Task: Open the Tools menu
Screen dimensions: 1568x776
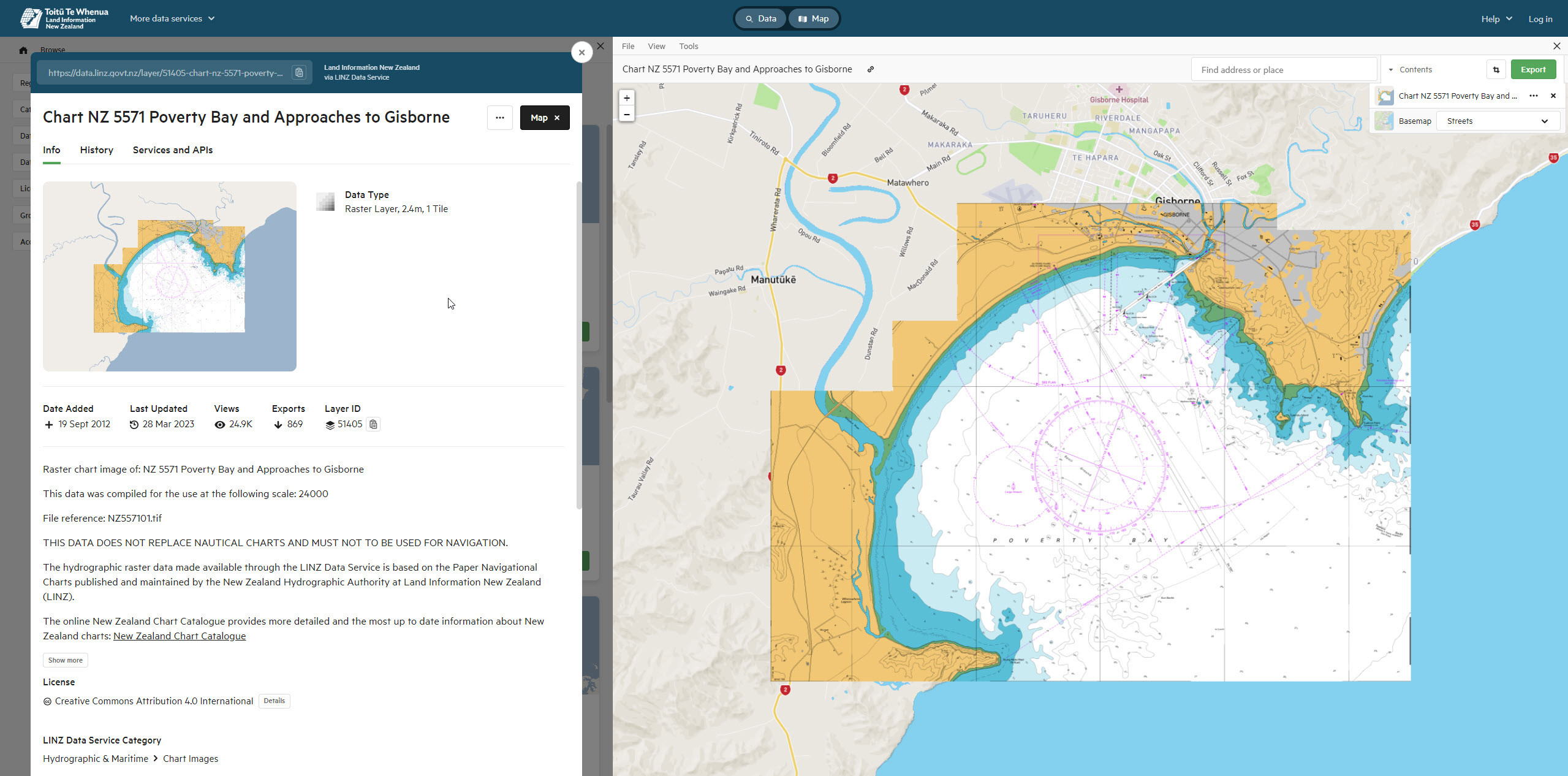Action: tap(689, 47)
